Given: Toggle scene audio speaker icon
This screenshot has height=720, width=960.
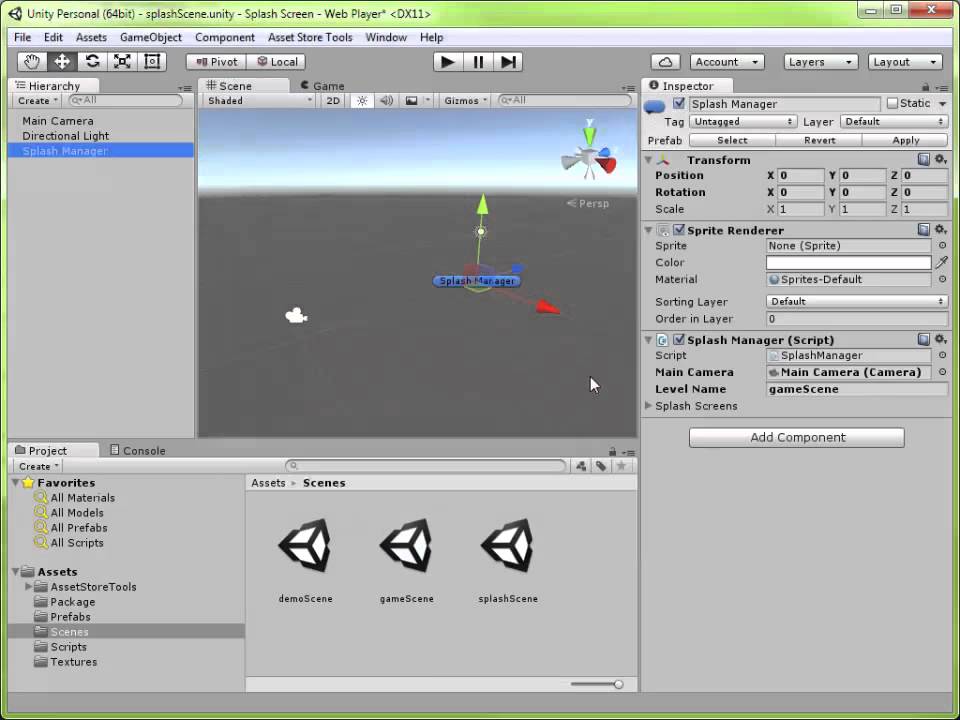Looking at the screenshot, I should coord(386,100).
